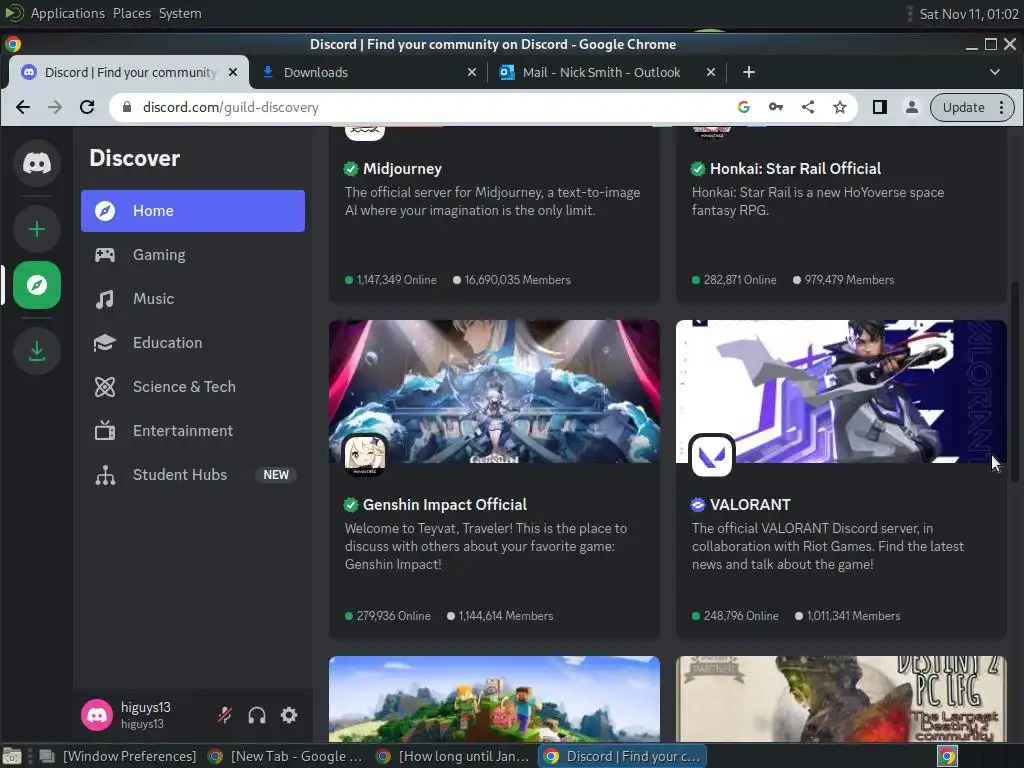This screenshot has height=768, width=1024.
Task: Click the Add a Server plus icon
Action: pyautogui.click(x=37, y=229)
